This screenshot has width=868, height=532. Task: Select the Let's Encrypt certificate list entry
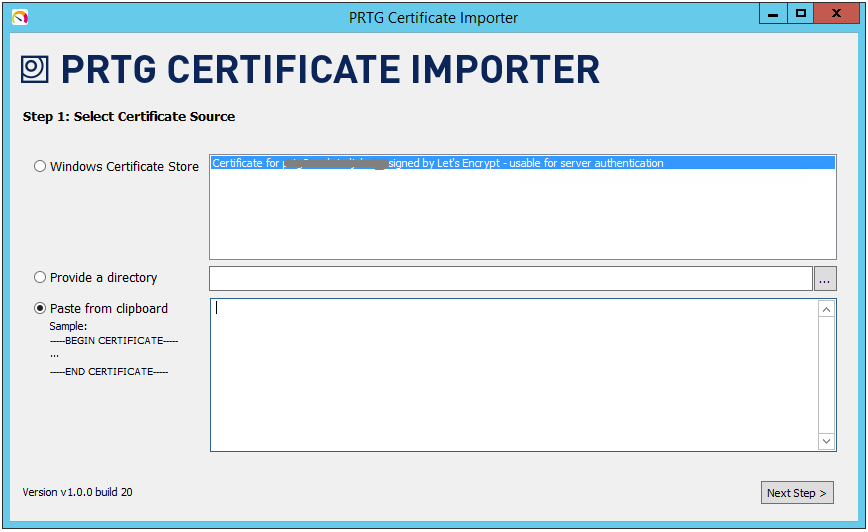point(523,163)
